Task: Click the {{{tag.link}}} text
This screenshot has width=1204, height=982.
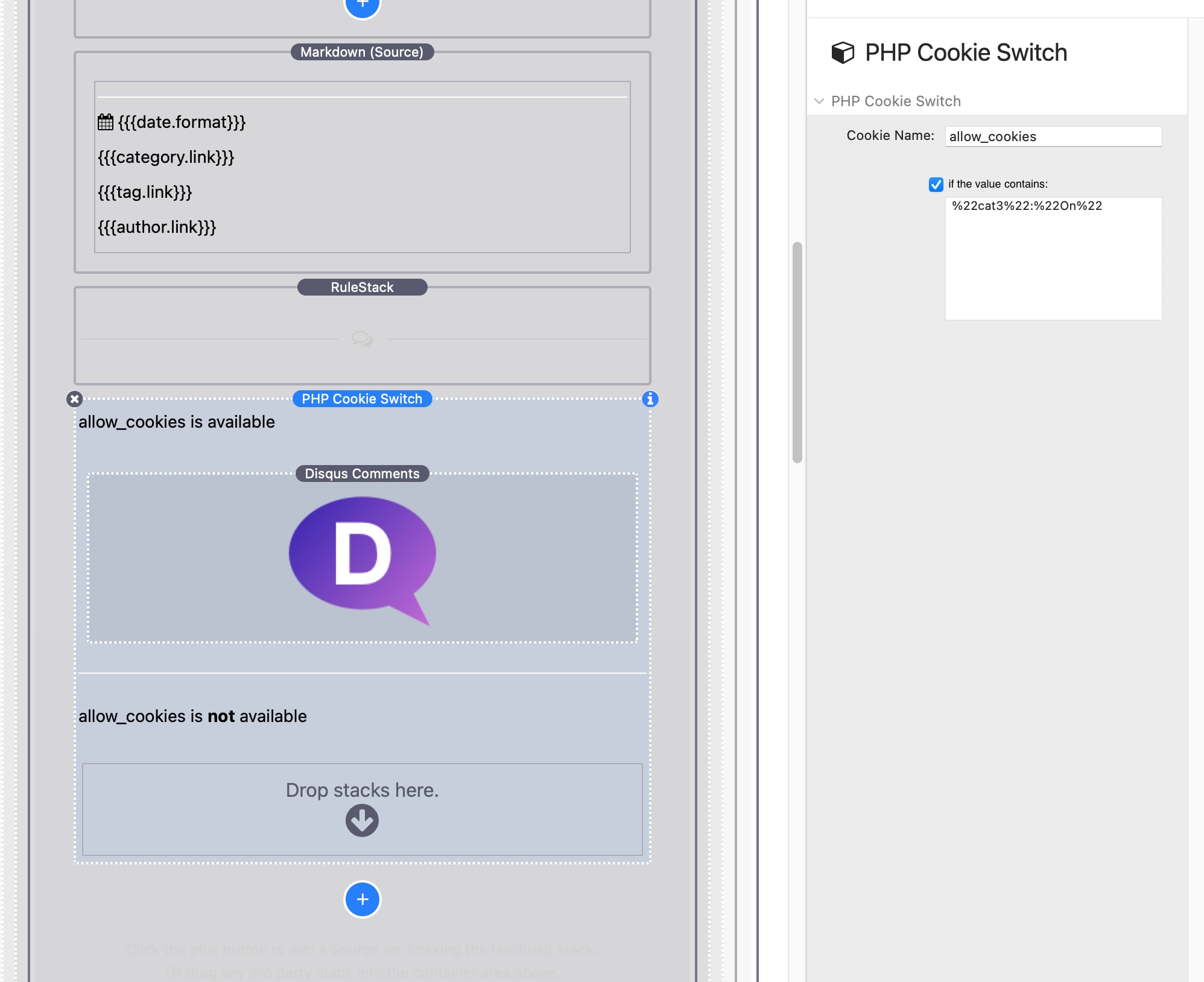Action: [145, 192]
